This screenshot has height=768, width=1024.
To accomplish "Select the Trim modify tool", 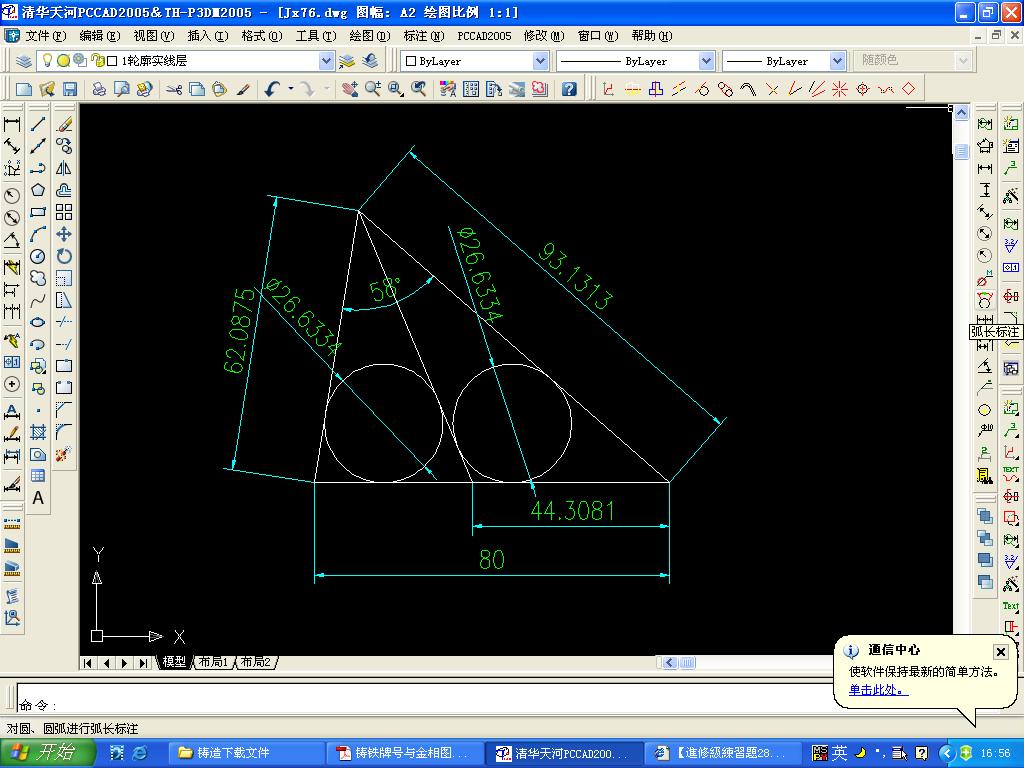I will click(x=64, y=322).
